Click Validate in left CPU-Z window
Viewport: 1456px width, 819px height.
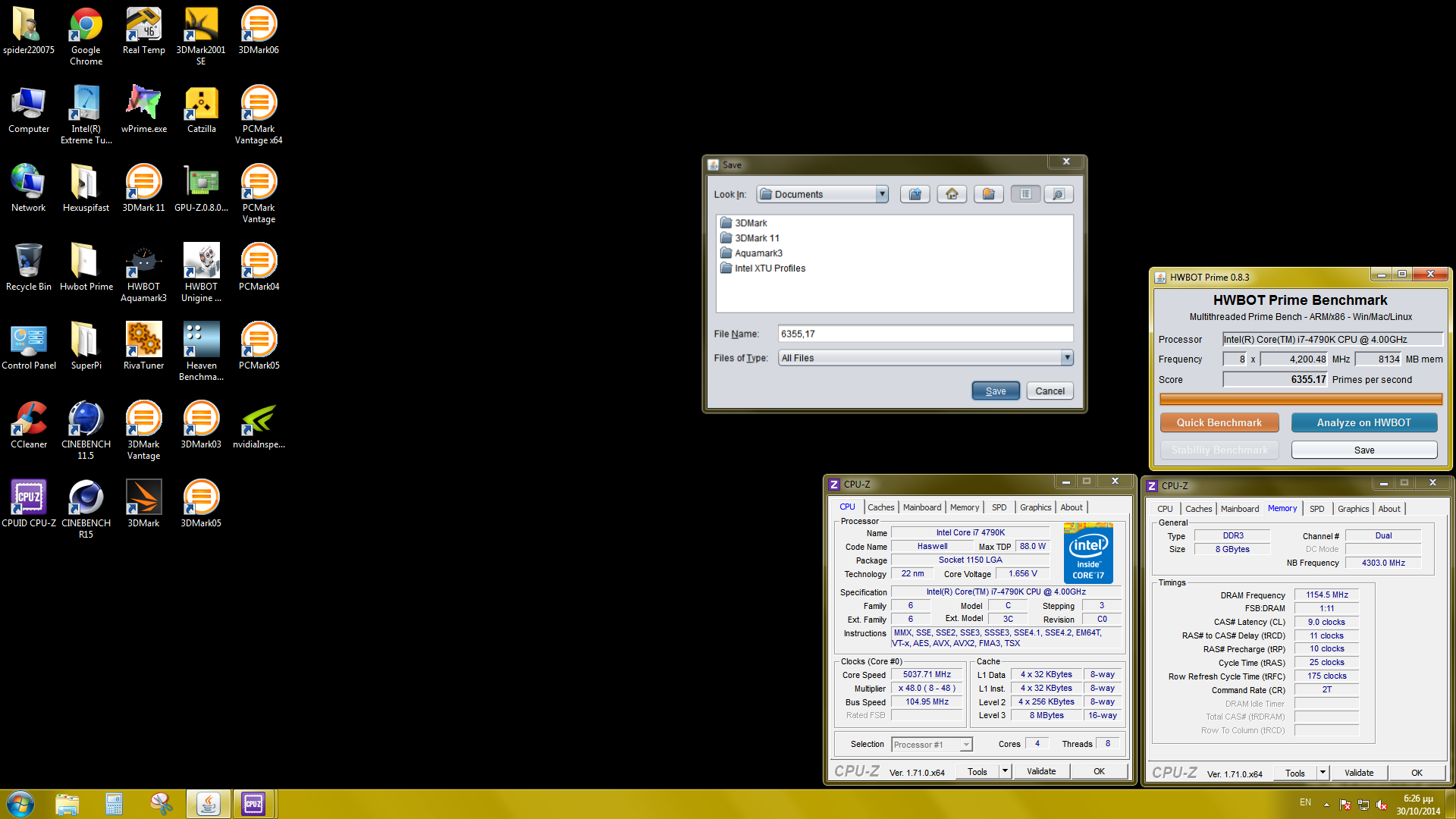pyautogui.click(x=1041, y=771)
